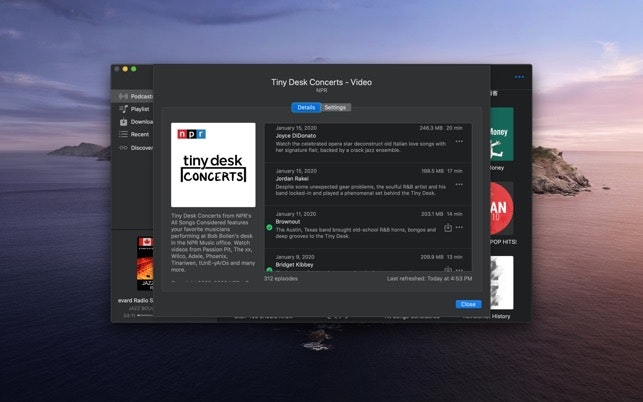Click the red POP HITS thumbnail behind the dialog
Viewport: 643px width, 402px height.
[x=502, y=208]
